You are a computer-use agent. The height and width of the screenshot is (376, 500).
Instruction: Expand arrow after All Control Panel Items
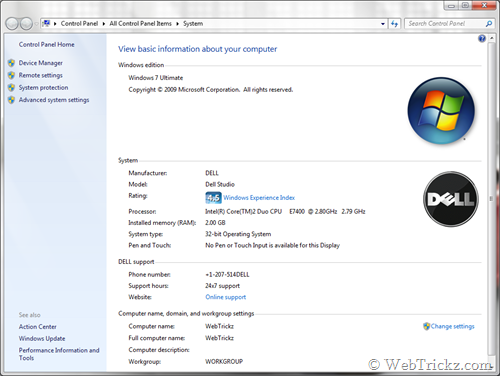(177, 24)
